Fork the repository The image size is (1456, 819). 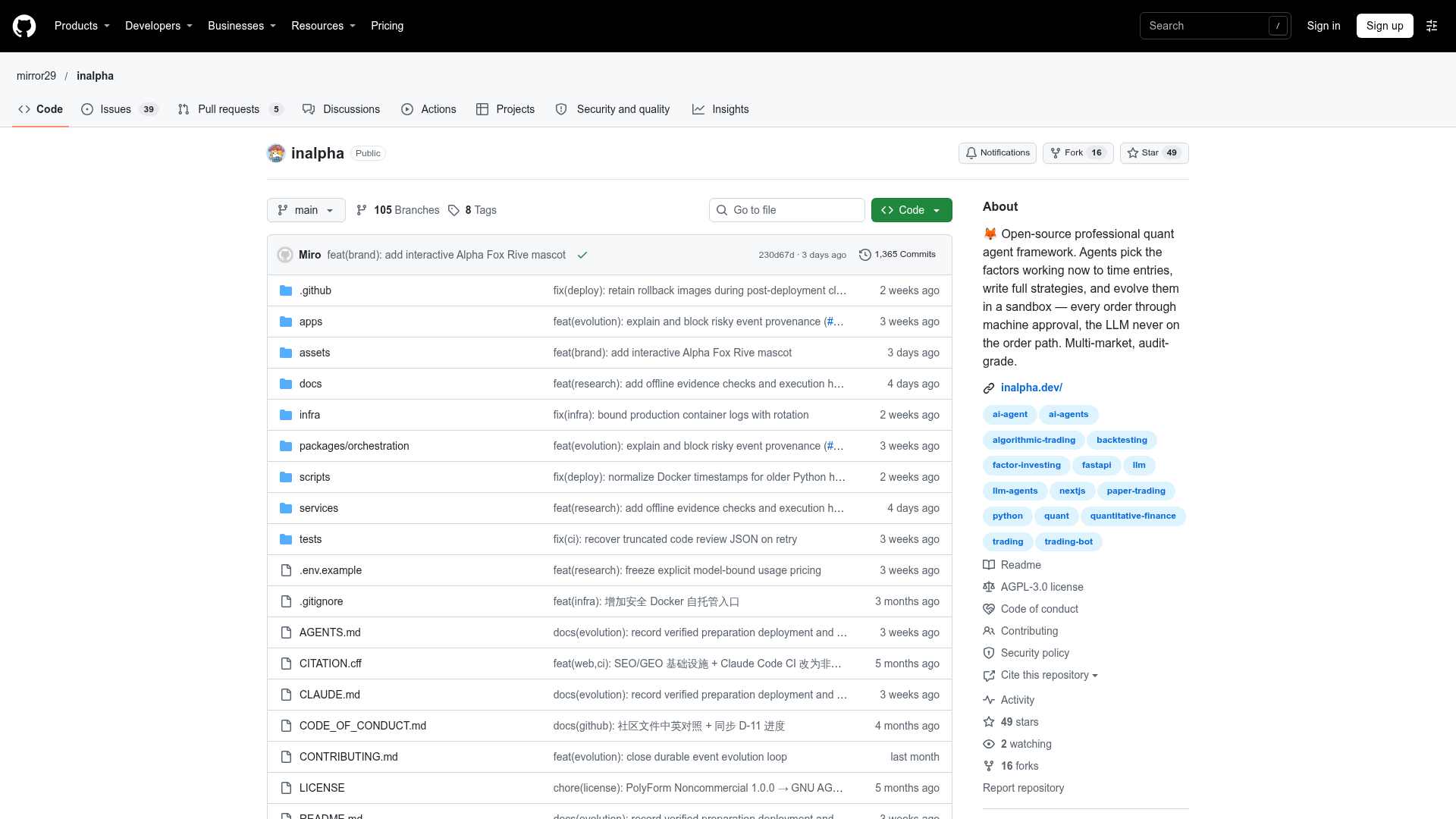(x=1078, y=153)
